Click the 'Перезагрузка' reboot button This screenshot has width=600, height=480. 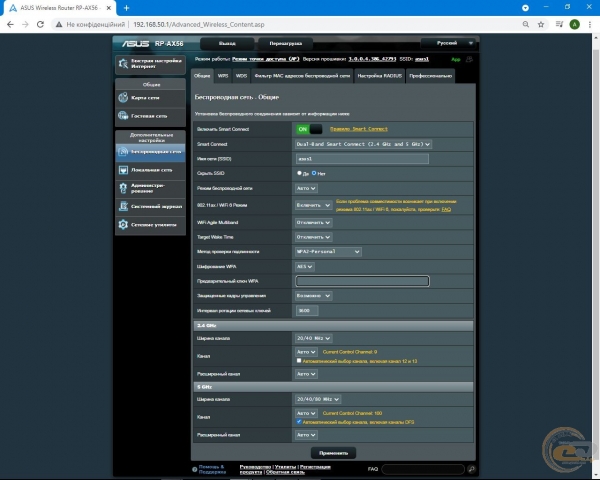click(x=285, y=43)
